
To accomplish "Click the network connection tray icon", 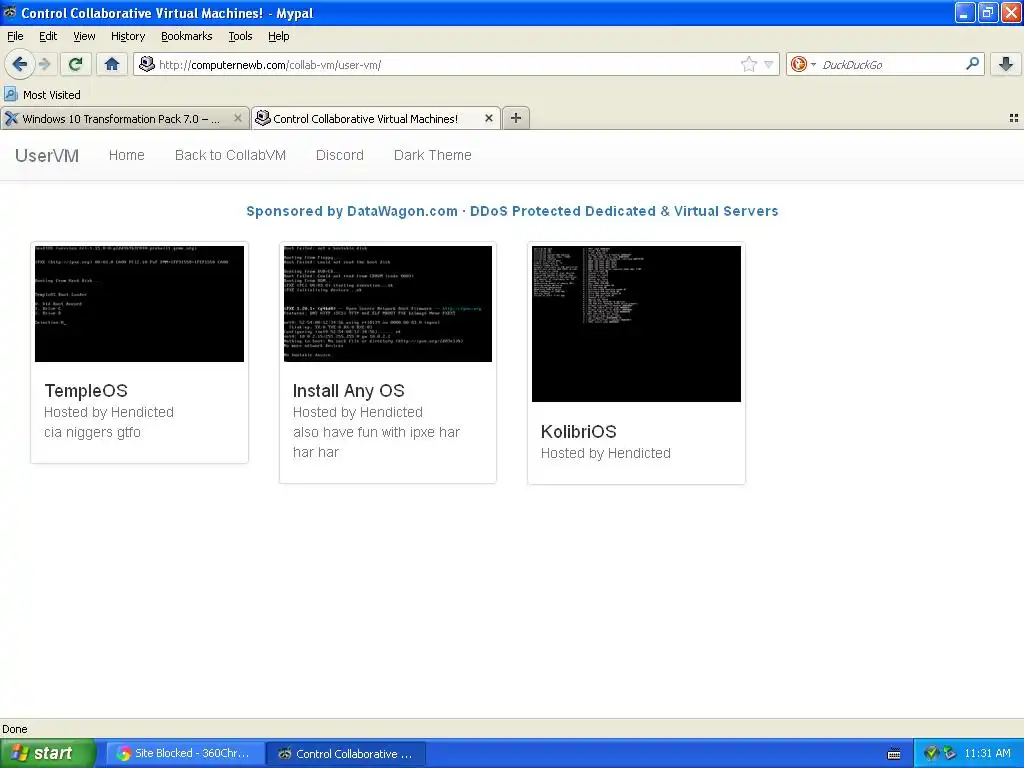I will click(949, 754).
